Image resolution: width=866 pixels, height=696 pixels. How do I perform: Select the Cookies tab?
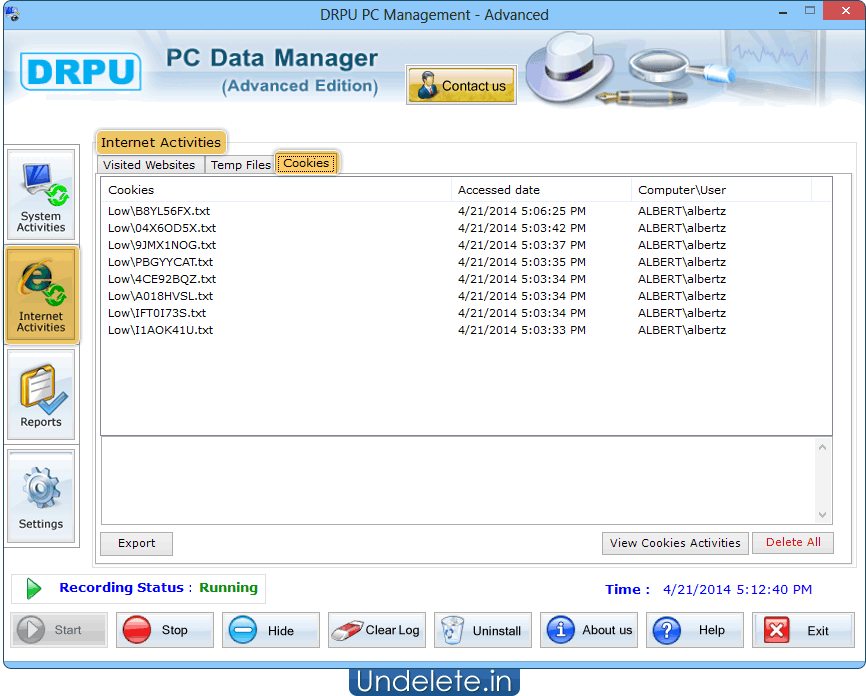(x=307, y=163)
